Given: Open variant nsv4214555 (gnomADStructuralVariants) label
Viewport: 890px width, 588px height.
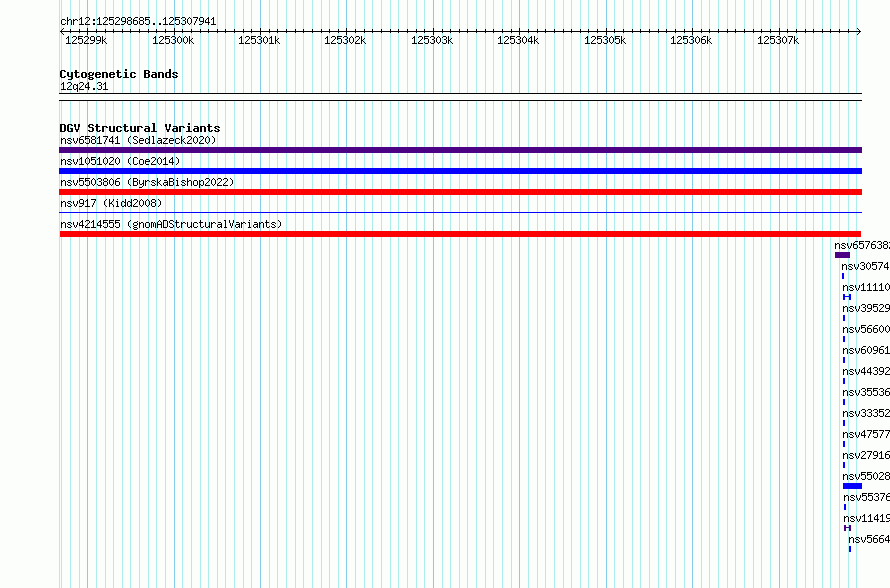Looking at the screenshot, I should 171,224.
